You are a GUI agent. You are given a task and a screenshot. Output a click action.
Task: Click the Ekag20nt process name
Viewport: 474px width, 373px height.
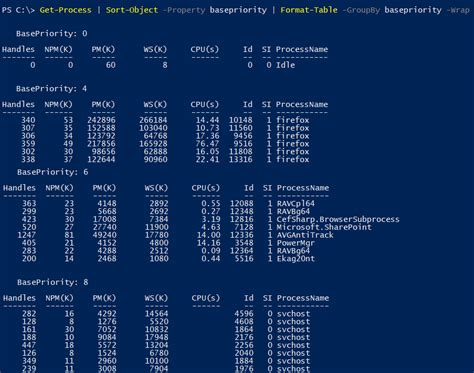[x=296, y=259]
